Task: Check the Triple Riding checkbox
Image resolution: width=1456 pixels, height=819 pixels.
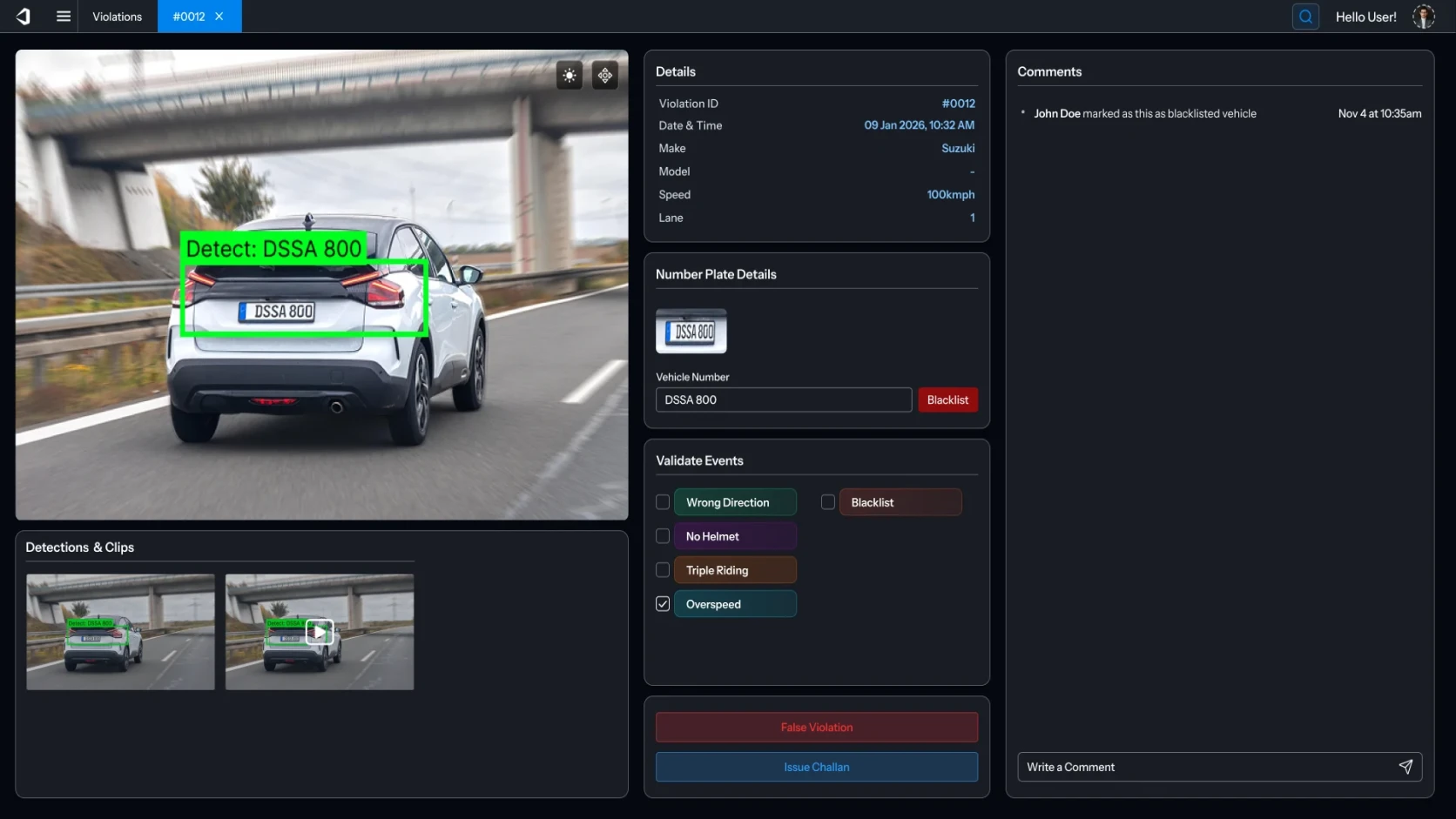Action: pos(663,570)
